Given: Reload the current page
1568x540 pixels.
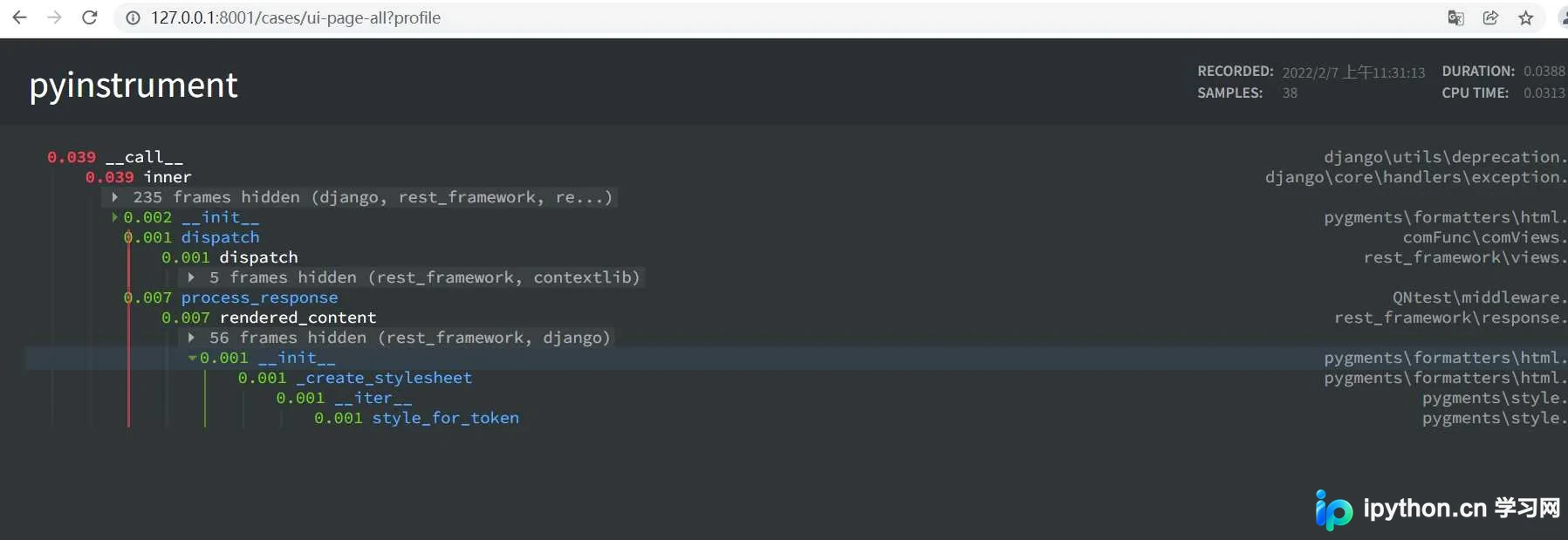Looking at the screenshot, I should (89, 17).
